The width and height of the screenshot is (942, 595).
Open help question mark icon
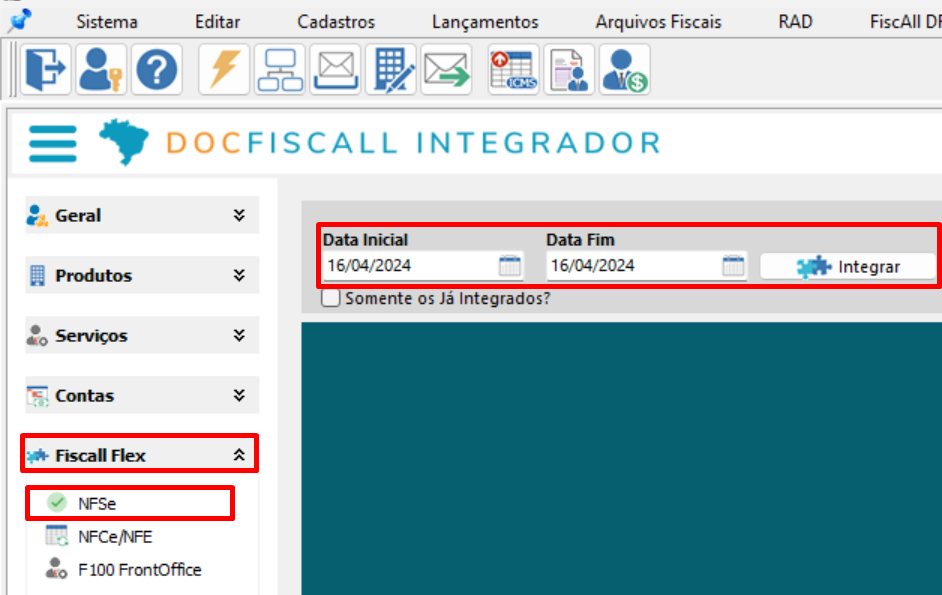(x=156, y=69)
